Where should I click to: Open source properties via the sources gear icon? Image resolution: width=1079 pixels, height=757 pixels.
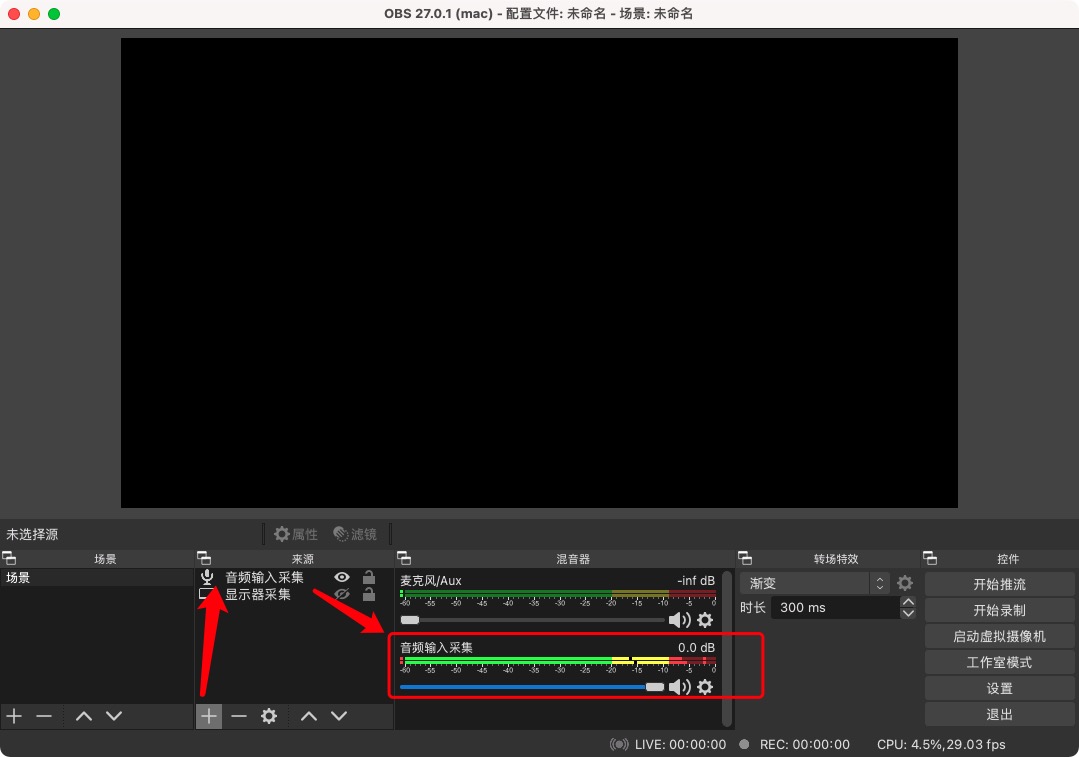click(x=269, y=716)
